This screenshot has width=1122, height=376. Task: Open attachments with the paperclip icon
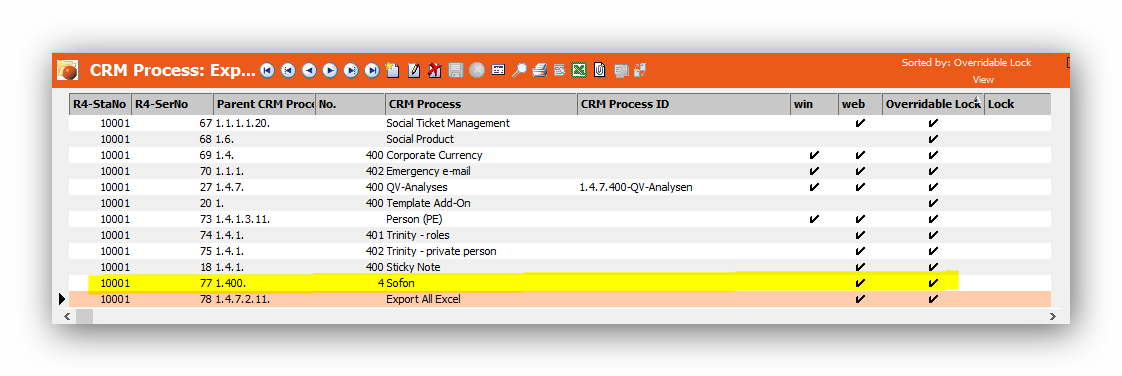tap(600, 70)
